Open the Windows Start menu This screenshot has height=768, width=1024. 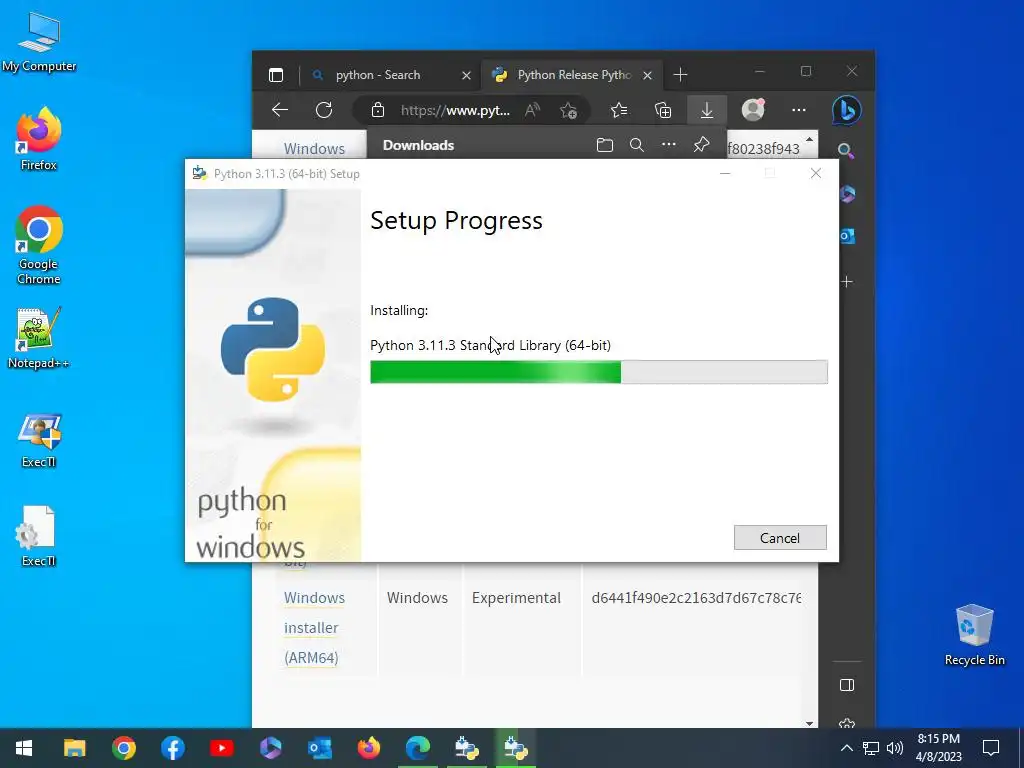tap(24, 748)
